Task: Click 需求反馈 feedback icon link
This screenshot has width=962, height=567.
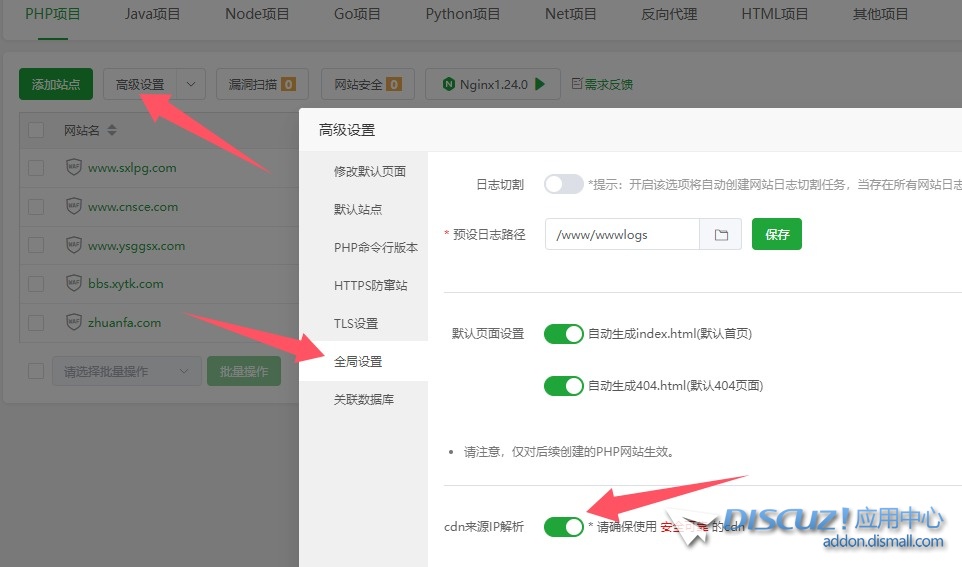Action: pyautogui.click(x=602, y=85)
